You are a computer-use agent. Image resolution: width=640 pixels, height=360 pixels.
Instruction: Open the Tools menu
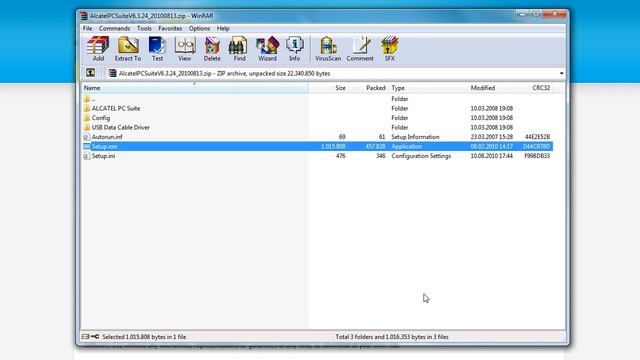pyautogui.click(x=144, y=29)
